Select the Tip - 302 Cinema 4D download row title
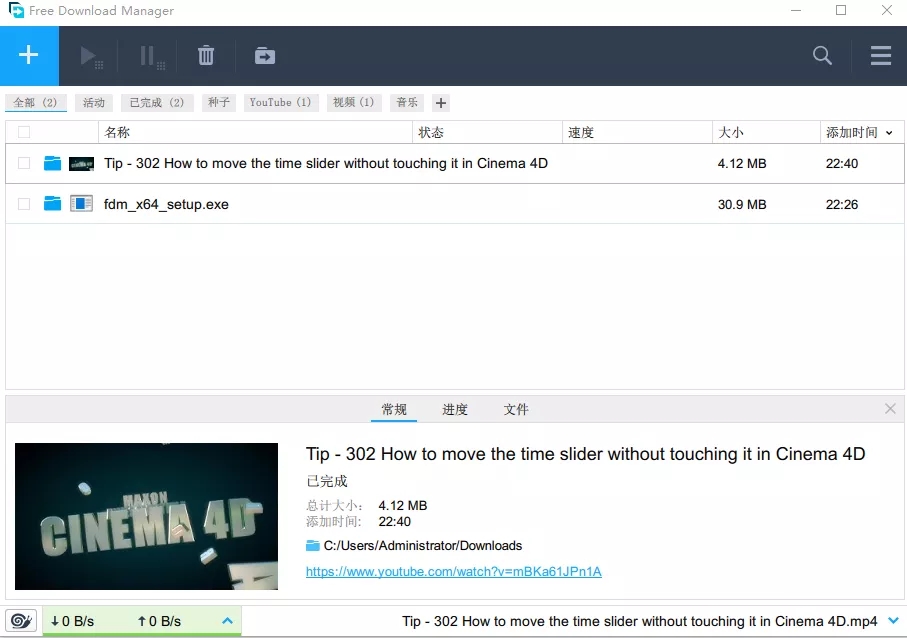907x638 pixels. [326, 164]
